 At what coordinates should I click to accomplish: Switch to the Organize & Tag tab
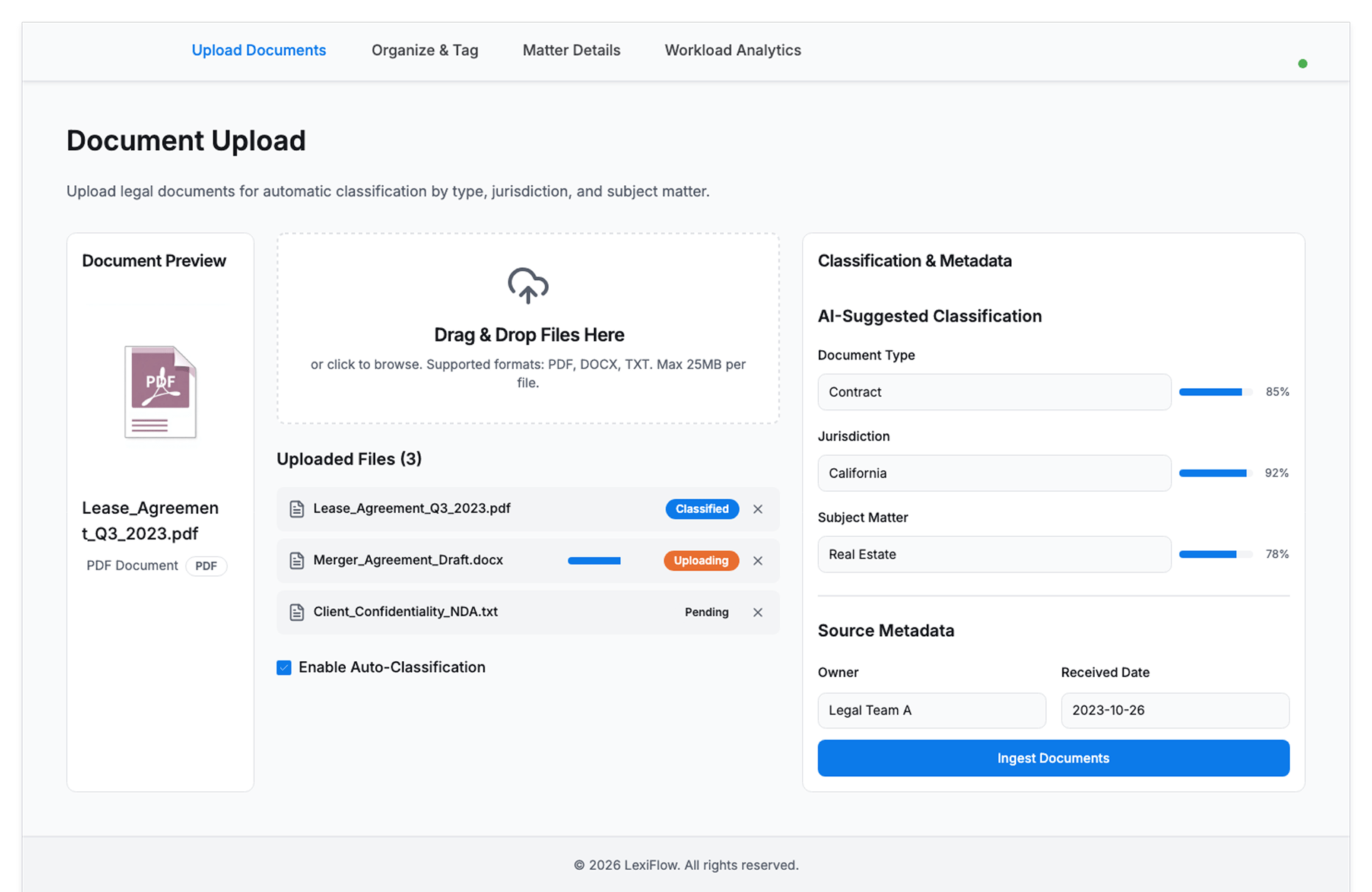pos(424,51)
